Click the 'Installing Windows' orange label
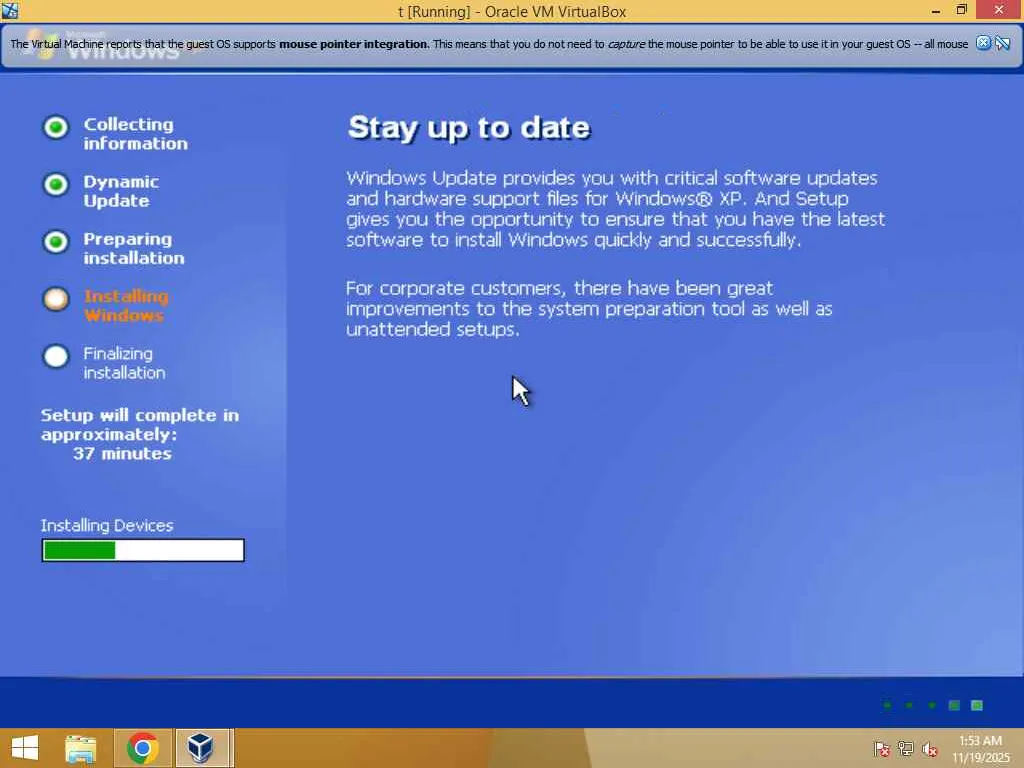The image size is (1024, 768). 126,306
